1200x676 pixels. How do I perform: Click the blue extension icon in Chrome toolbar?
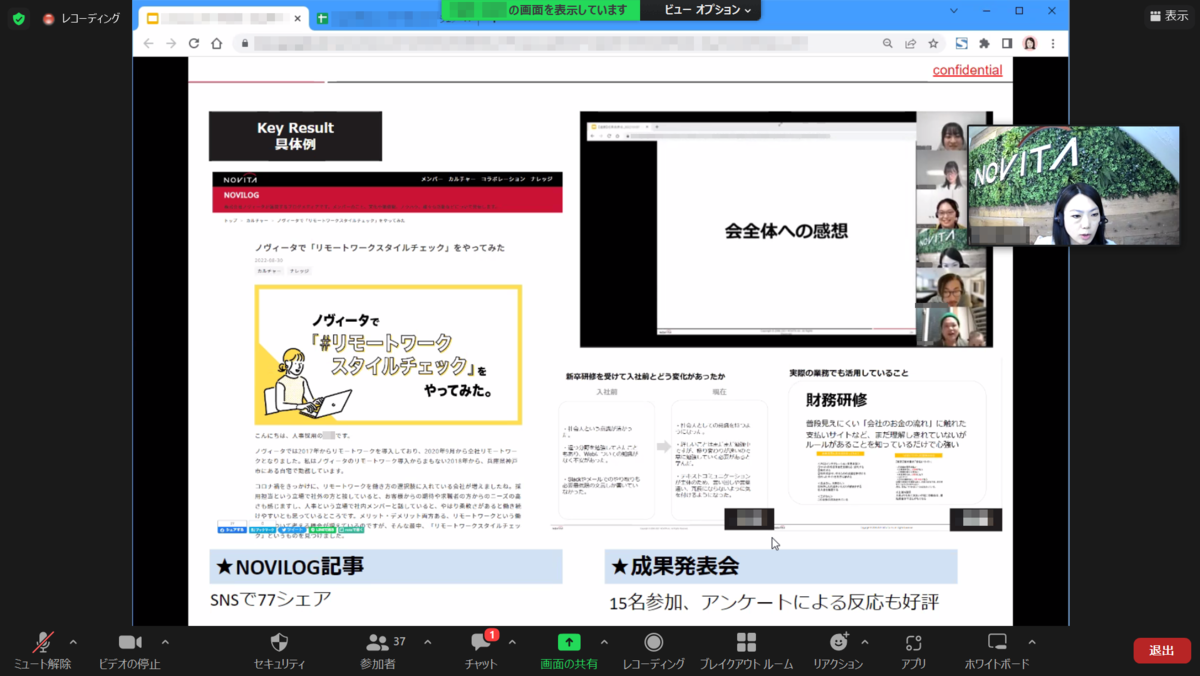click(961, 43)
